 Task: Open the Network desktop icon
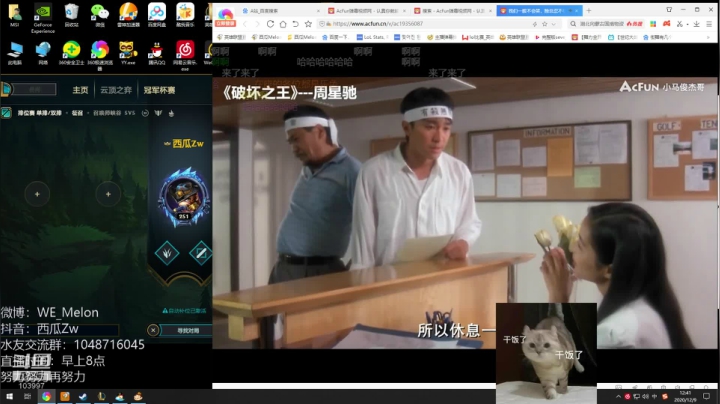click(43, 53)
